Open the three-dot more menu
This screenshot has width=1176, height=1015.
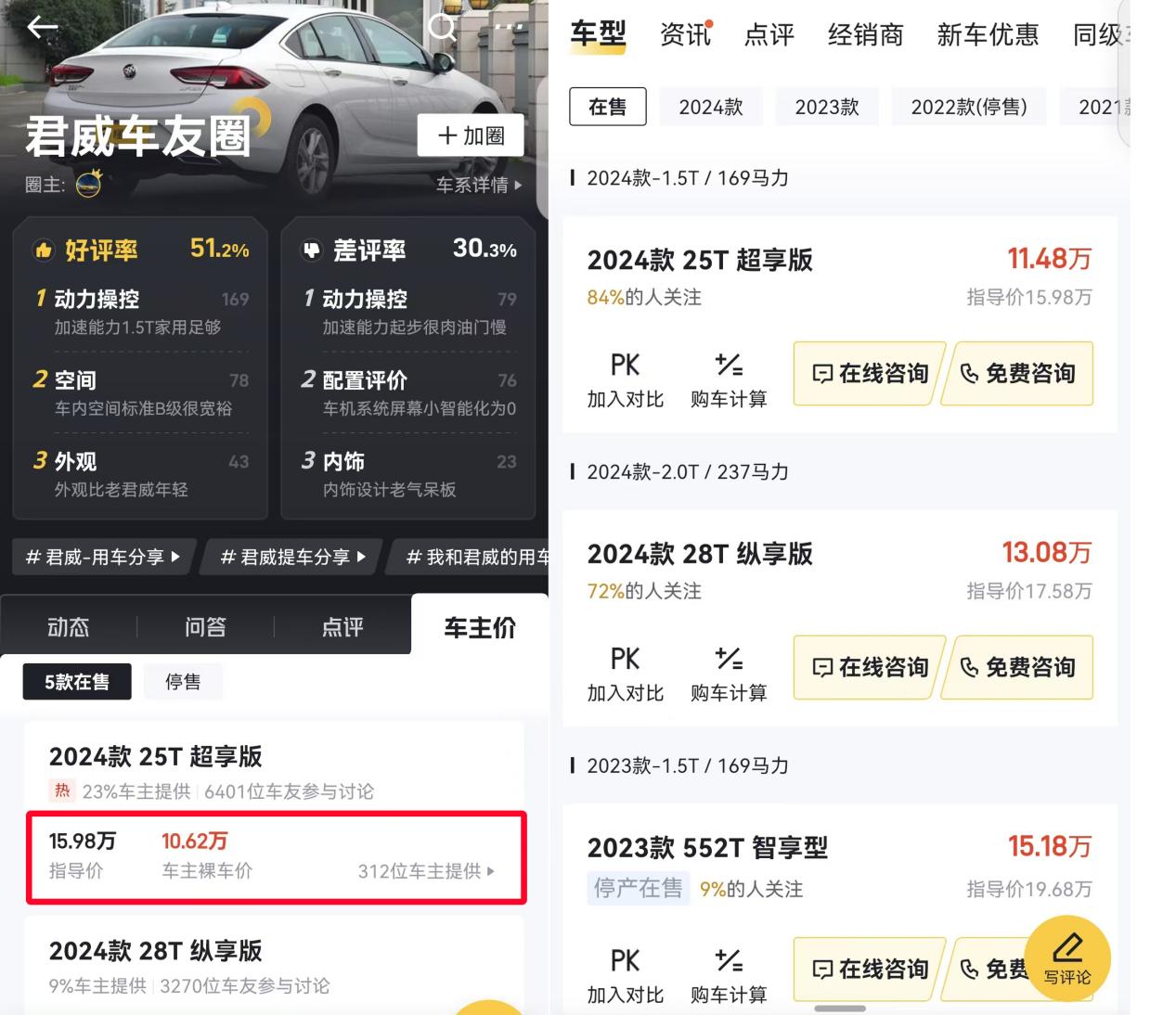[x=508, y=27]
